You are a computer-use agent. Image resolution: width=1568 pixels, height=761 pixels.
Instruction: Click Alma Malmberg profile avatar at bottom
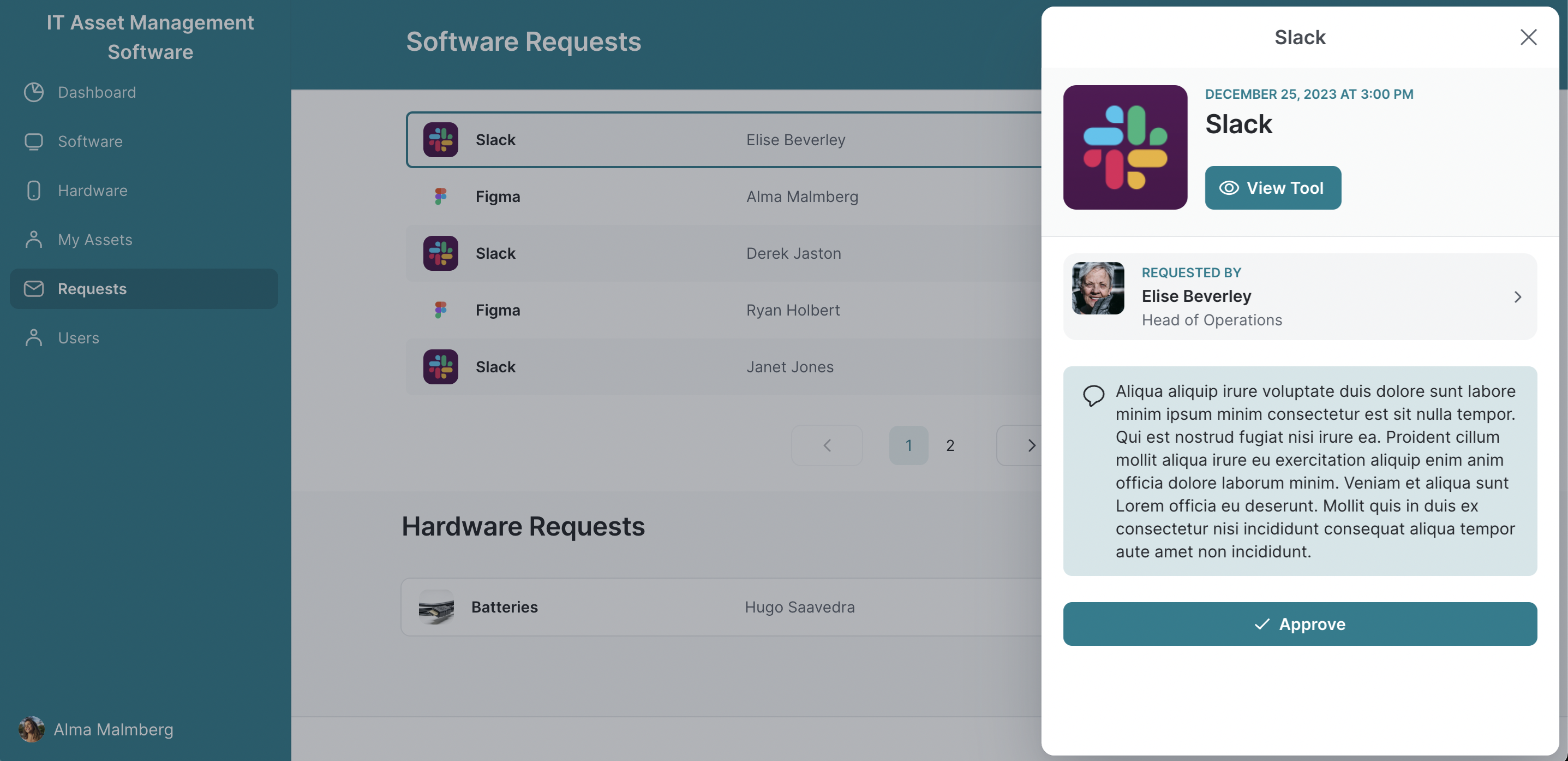(31, 729)
